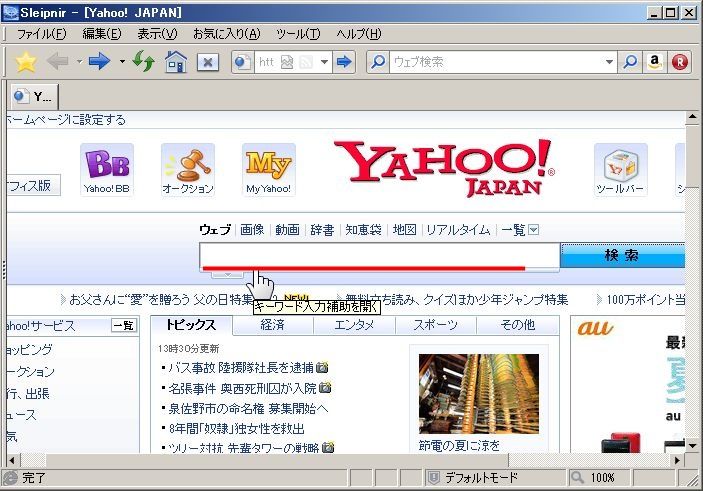
Task: Click the au advertisement logo
Action: (x=595, y=328)
